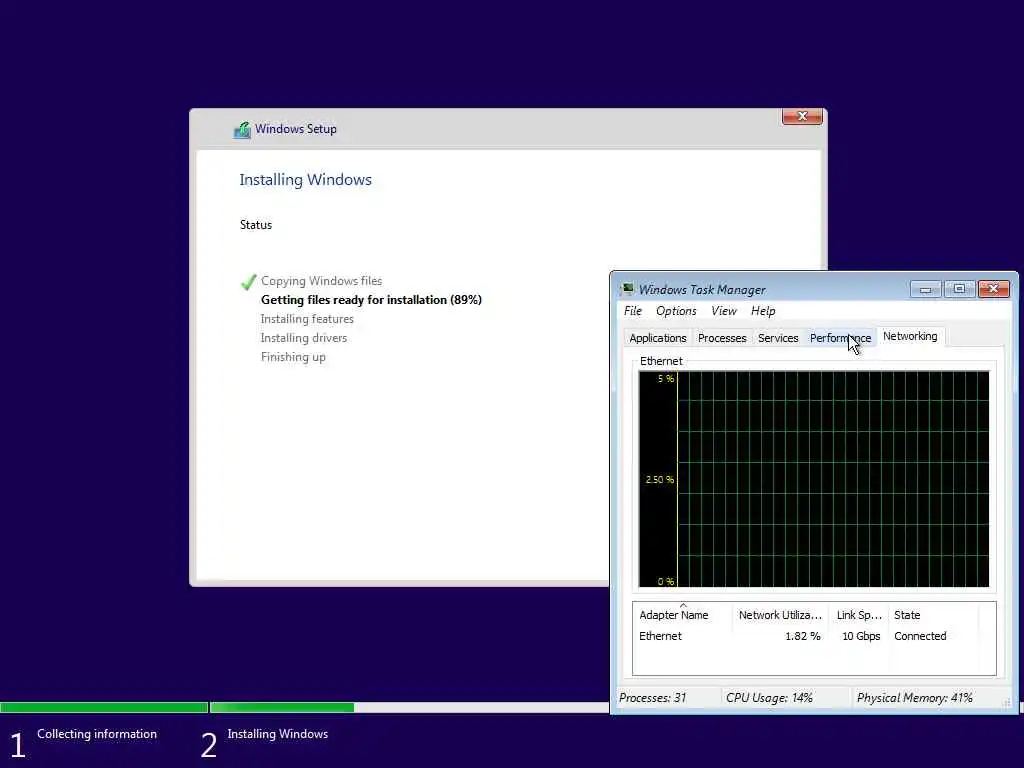Click Processes: 31 in the status bar
1024x768 pixels.
[x=652, y=698]
